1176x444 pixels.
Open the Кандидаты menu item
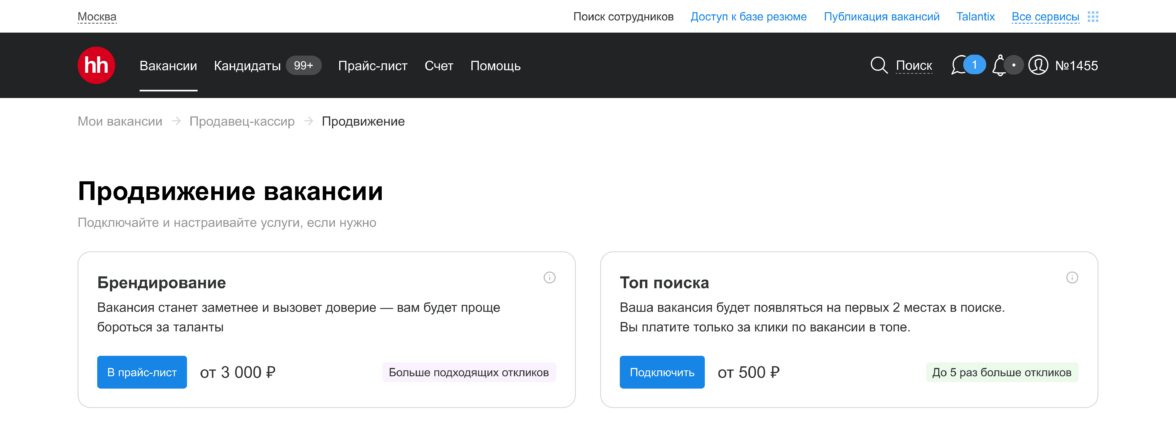tap(247, 66)
